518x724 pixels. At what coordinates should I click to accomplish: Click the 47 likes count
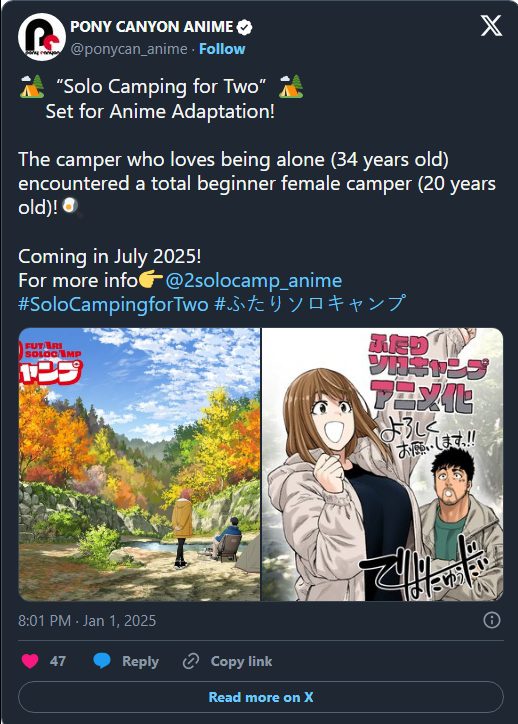(58, 661)
